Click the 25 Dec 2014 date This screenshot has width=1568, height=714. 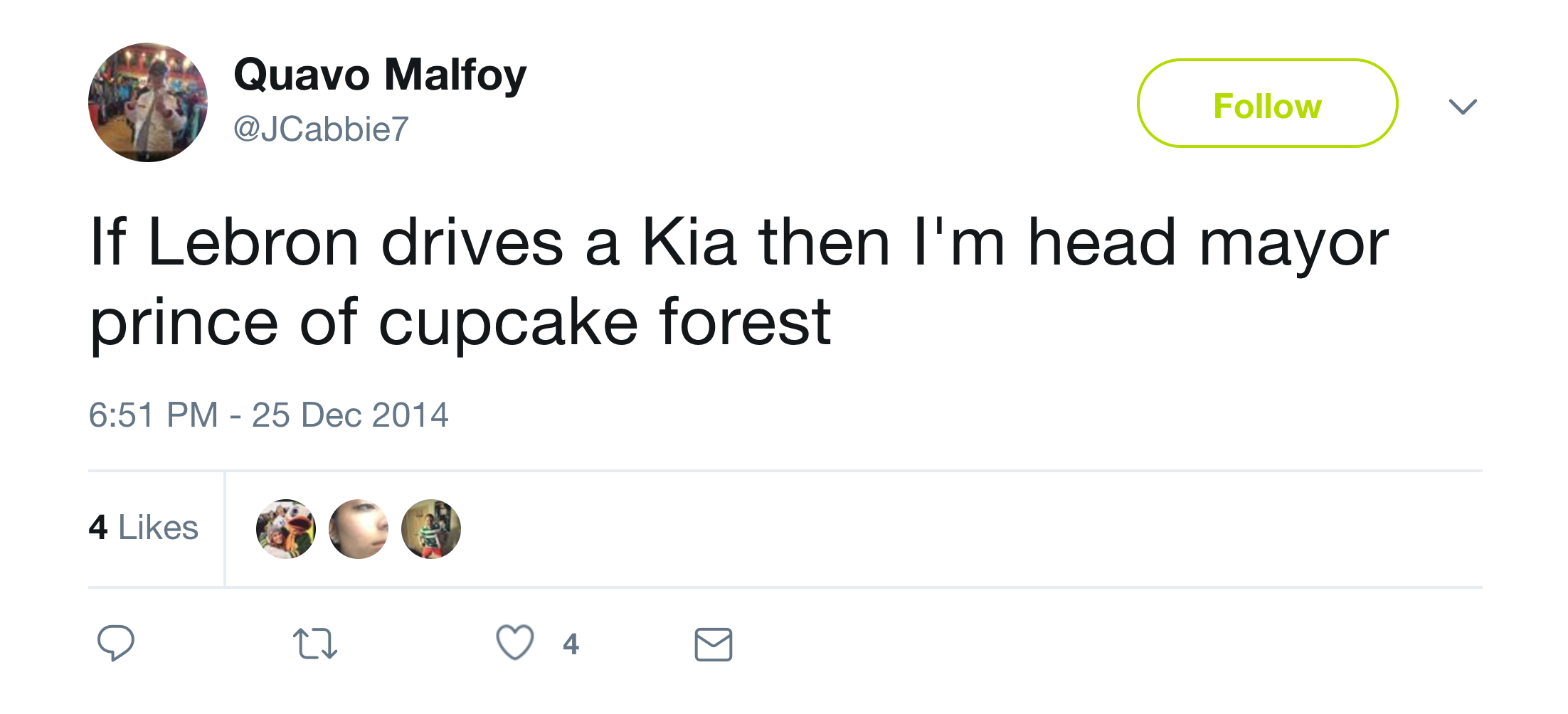coord(350,415)
